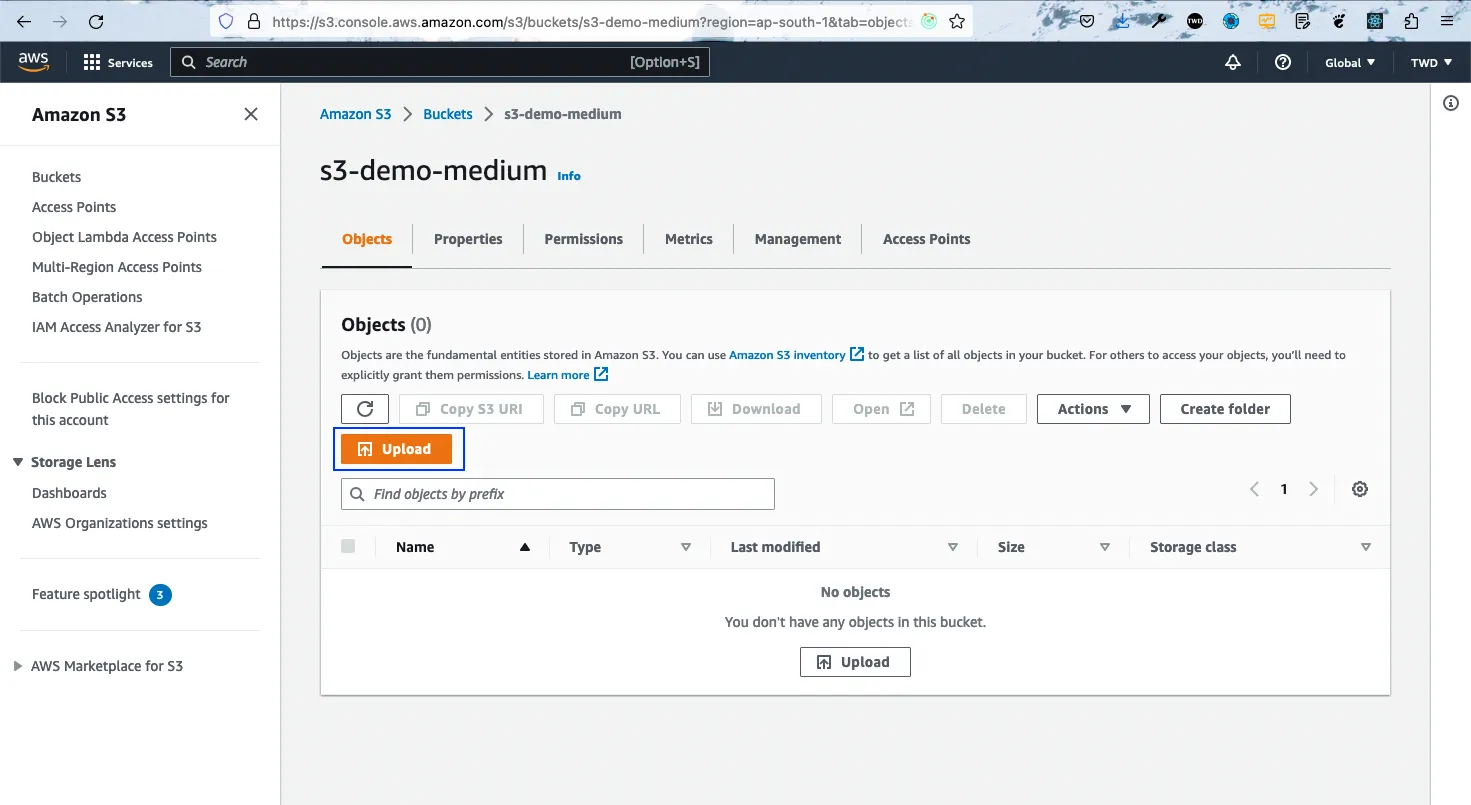Click the TWD extension icon in browser toolbar
The width and height of the screenshot is (1471, 805).
1195,21
